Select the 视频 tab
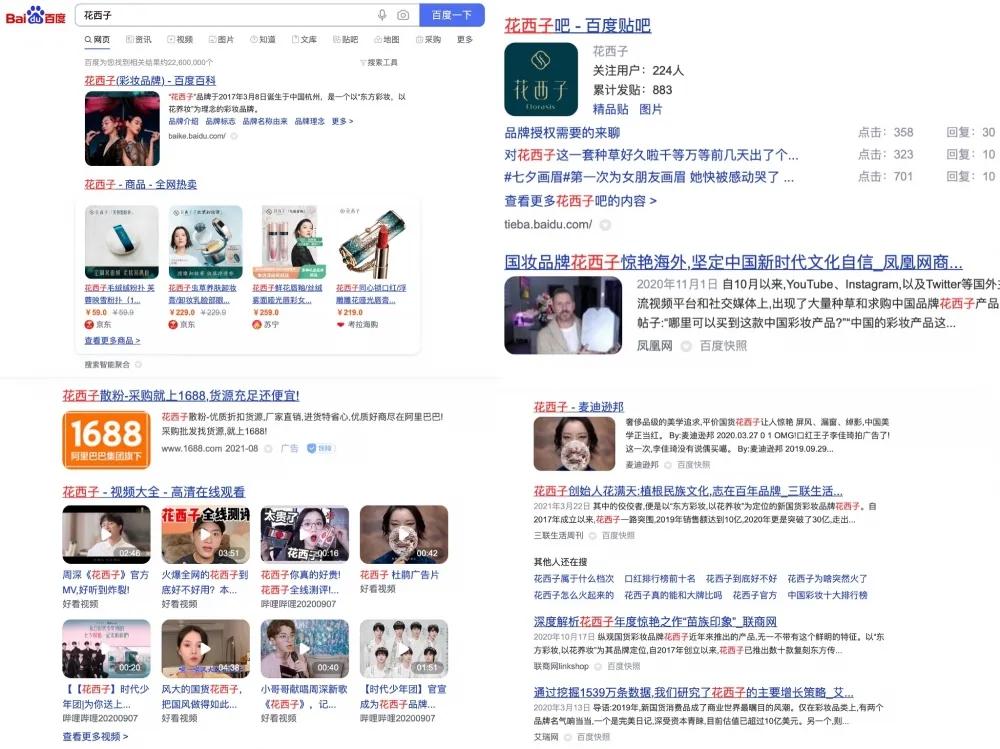The width and height of the screenshot is (1000, 749). (180, 40)
